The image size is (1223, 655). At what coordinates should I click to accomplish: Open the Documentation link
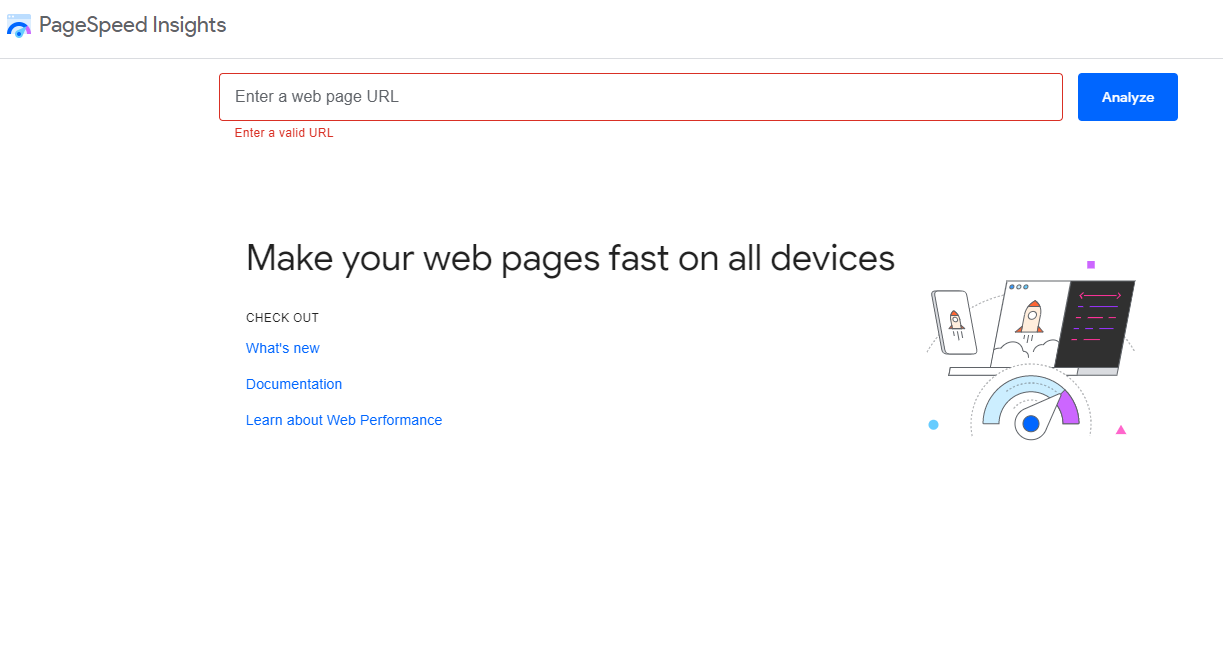click(x=294, y=384)
